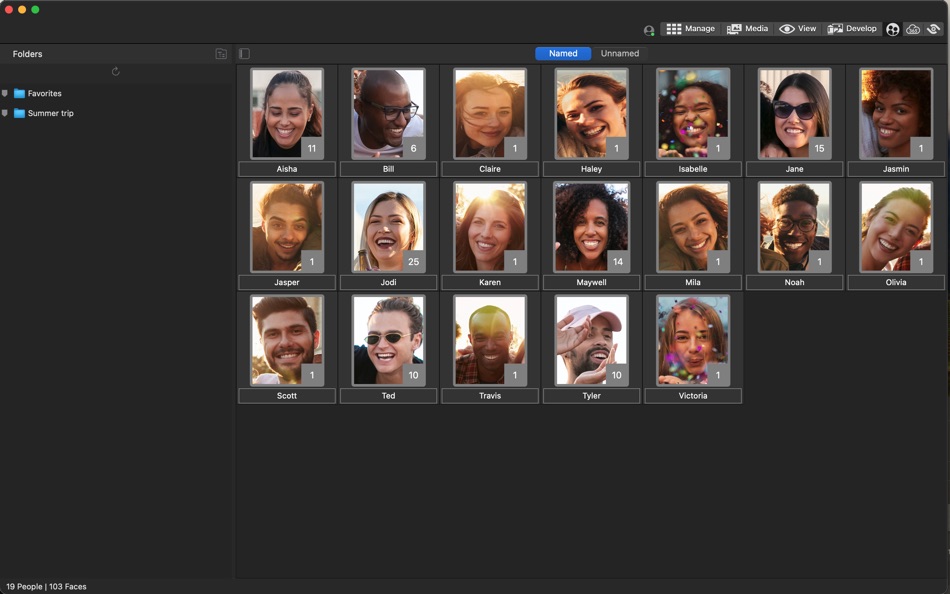Open the ACDSee 365 cloud icon
Viewport: 950px width, 594px height.
pyautogui.click(x=913, y=29)
